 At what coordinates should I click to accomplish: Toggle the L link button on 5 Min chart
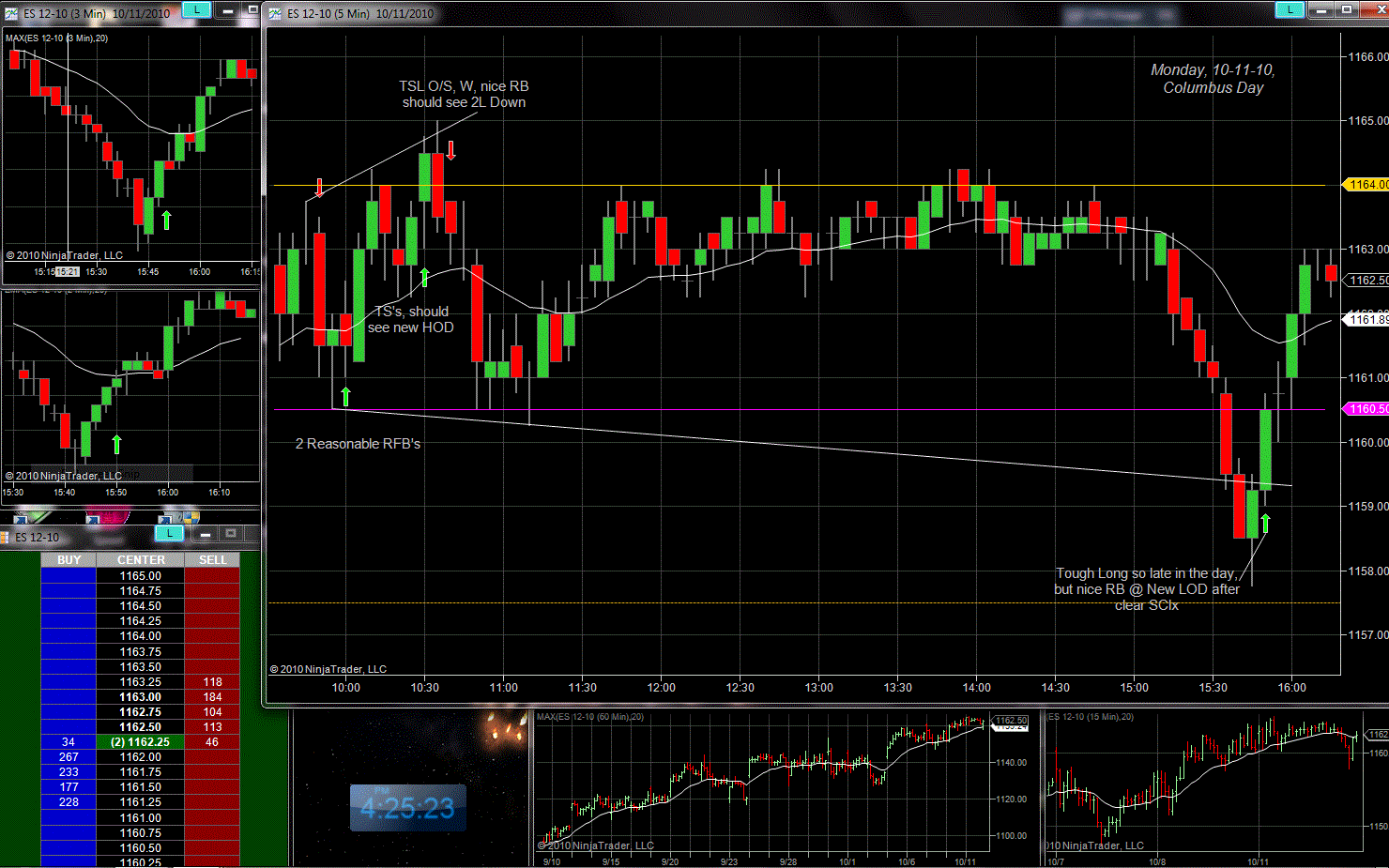1290,9
